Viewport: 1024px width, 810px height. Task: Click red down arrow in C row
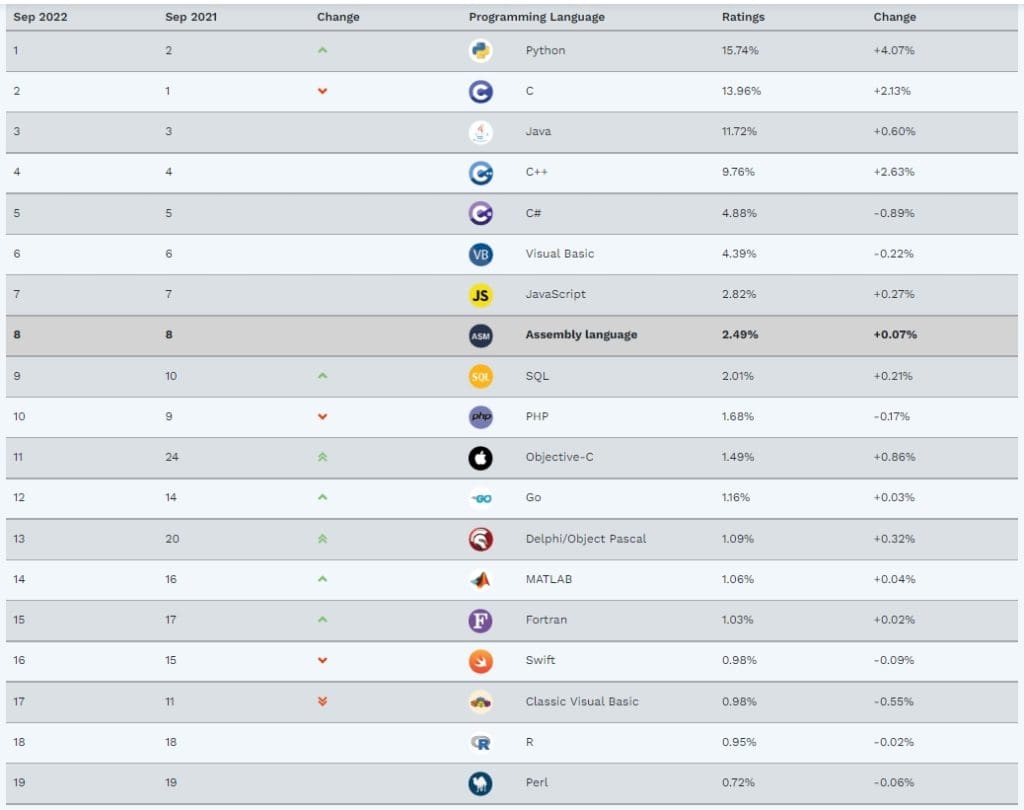pyautogui.click(x=322, y=91)
